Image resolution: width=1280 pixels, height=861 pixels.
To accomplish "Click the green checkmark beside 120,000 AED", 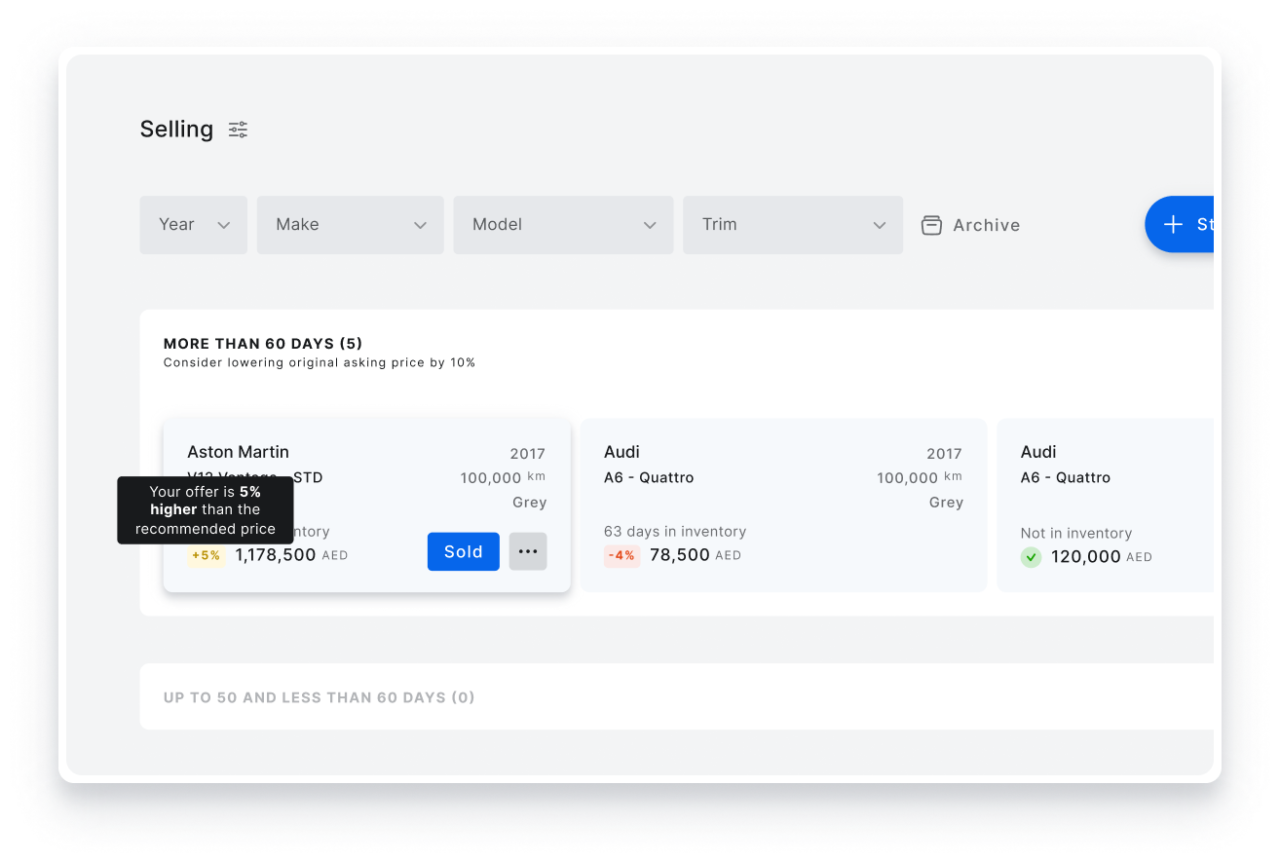I will [1031, 557].
